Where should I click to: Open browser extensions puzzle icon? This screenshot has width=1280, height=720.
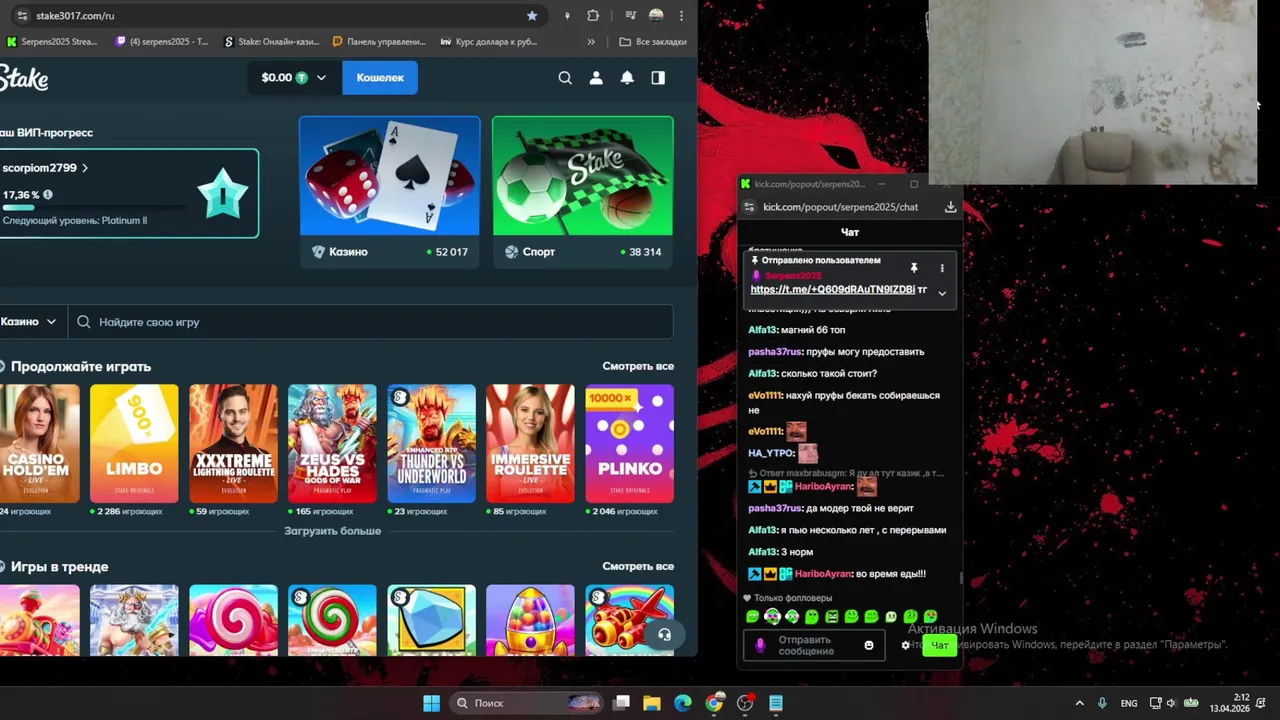tap(593, 16)
